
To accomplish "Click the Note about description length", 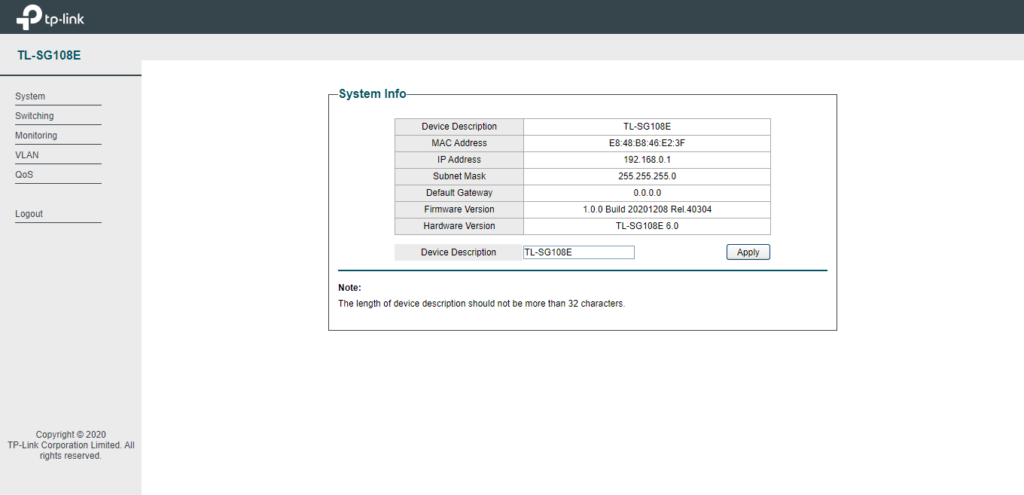I will (481, 303).
